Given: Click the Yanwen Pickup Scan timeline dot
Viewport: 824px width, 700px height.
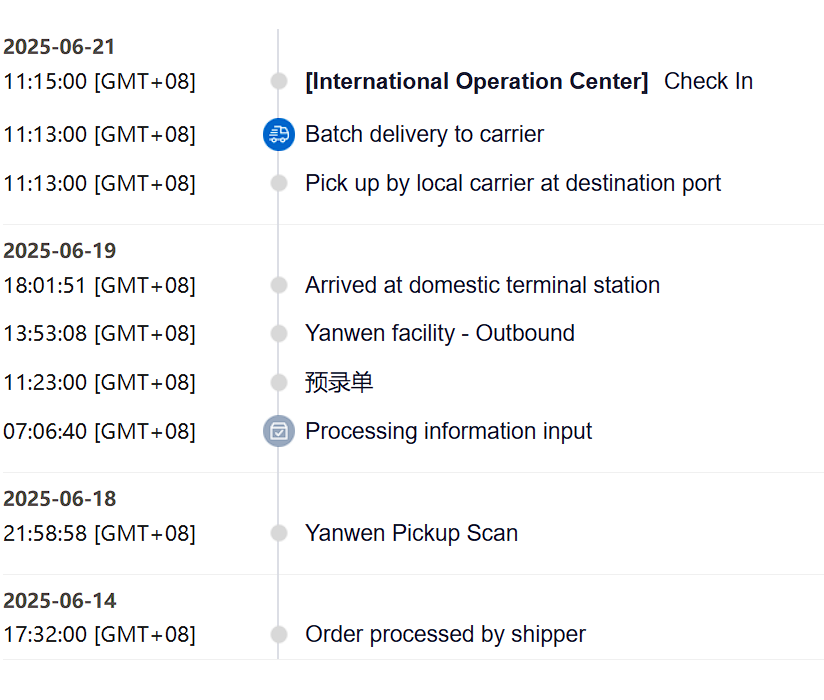Looking at the screenshot, I should pos(279,533).
